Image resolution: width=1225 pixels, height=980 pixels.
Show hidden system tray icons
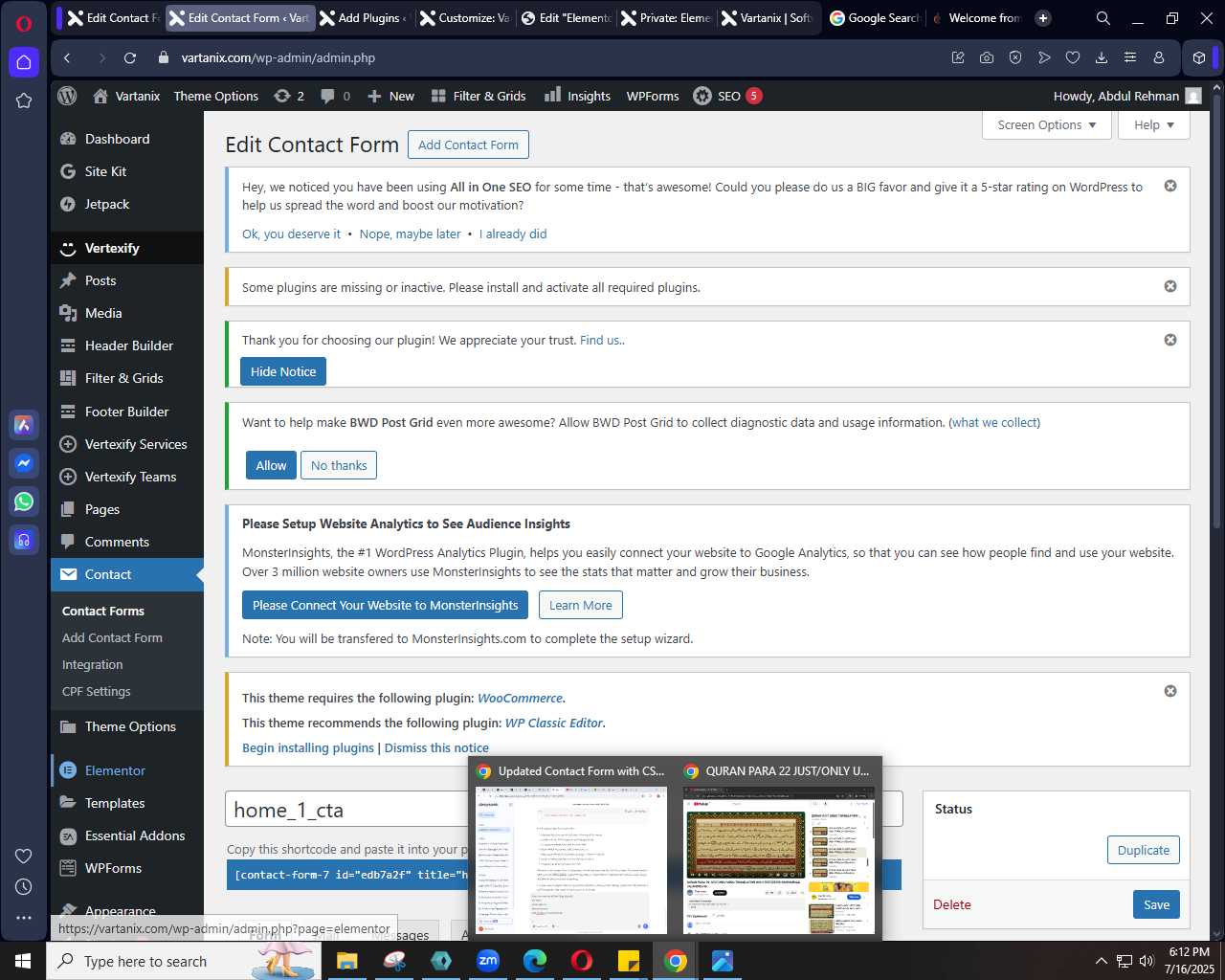1101,961
